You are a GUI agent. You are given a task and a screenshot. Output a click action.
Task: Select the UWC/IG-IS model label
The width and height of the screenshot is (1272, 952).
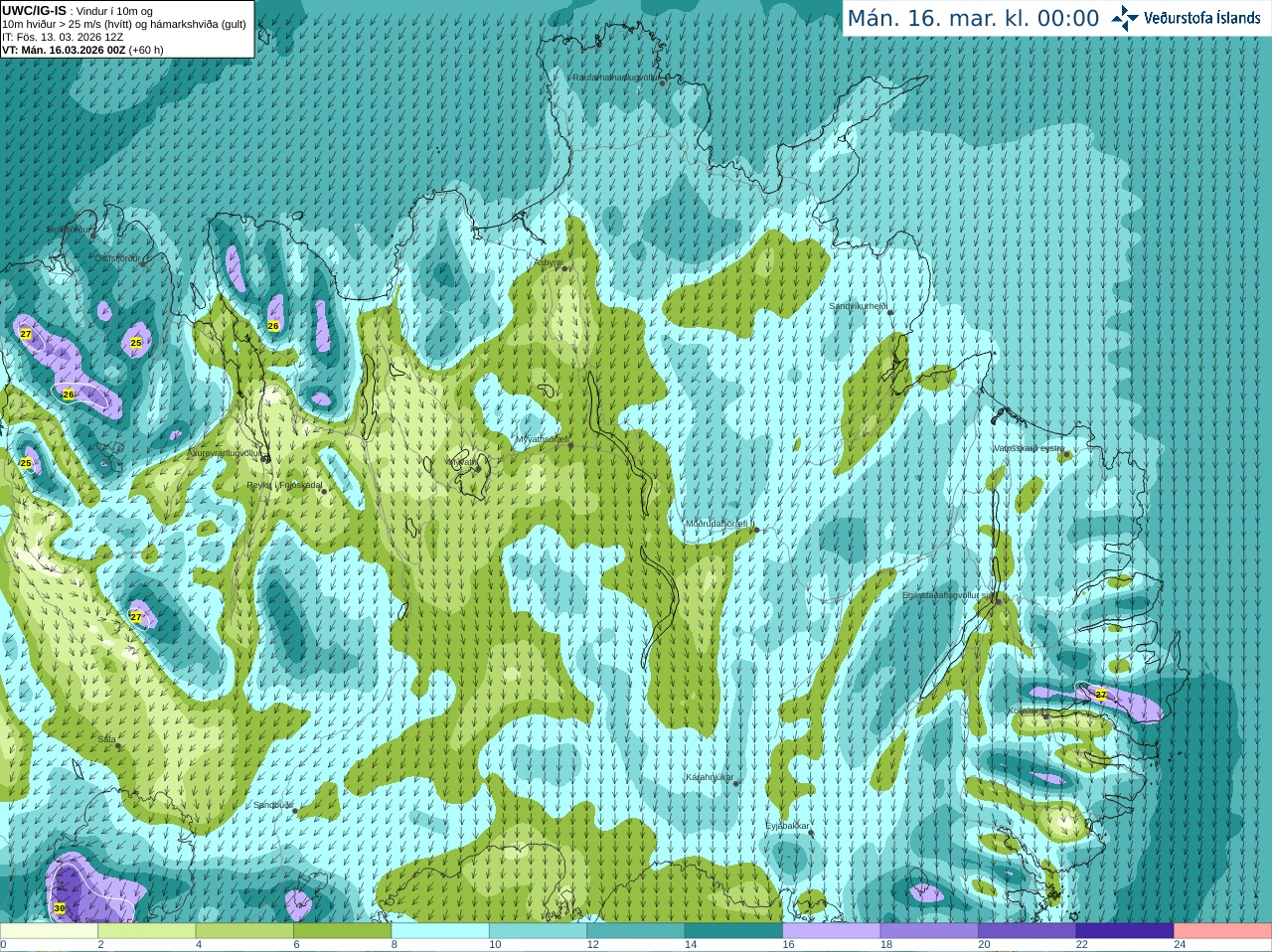click(35, 11)
